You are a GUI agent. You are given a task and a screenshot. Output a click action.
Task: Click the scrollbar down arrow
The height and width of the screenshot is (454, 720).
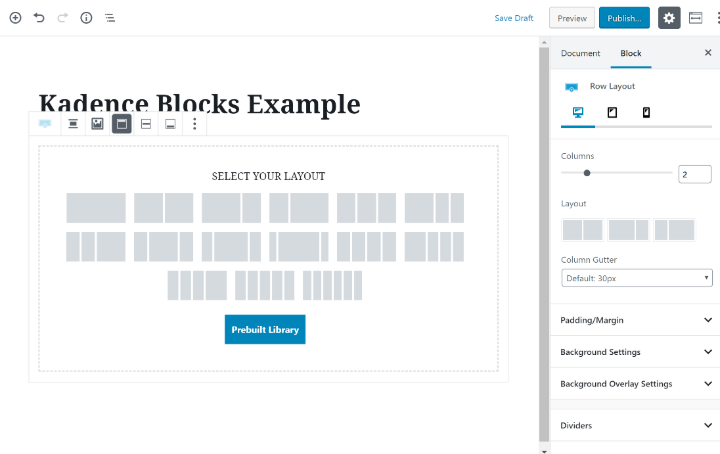click(544, 451)
